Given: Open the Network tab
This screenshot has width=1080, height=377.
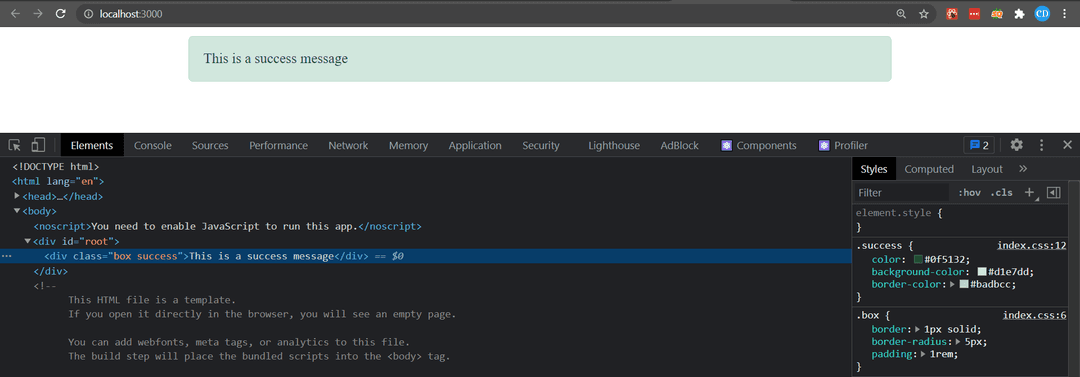Looking at the screenshot, I should 348,145.
